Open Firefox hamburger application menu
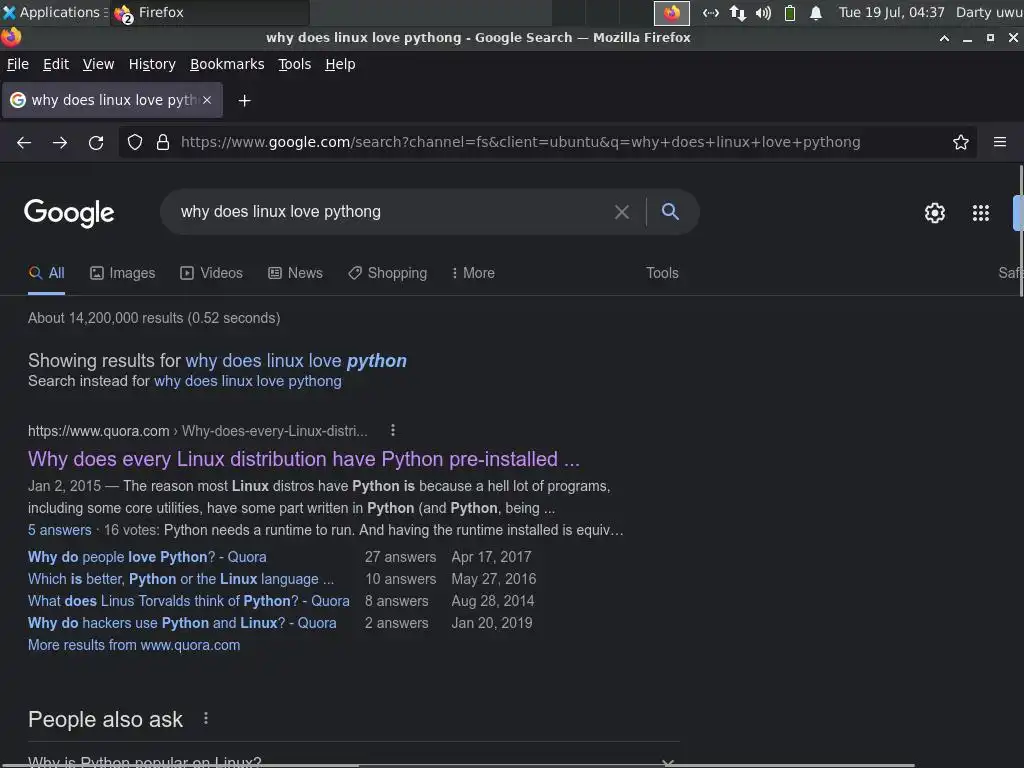 tap(1000, 142)
